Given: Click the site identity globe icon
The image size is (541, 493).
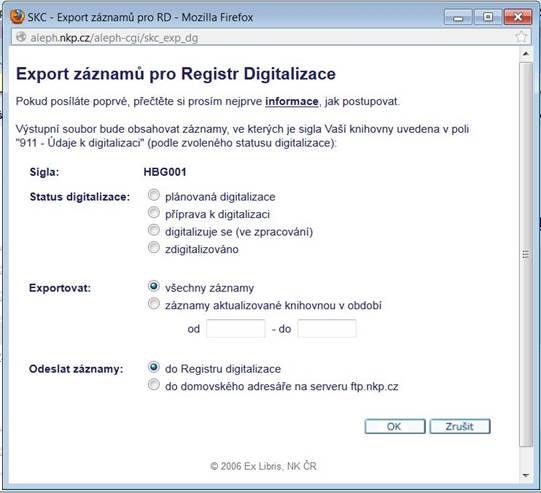Looking at the screenshot, I should (x=21, y=37).
